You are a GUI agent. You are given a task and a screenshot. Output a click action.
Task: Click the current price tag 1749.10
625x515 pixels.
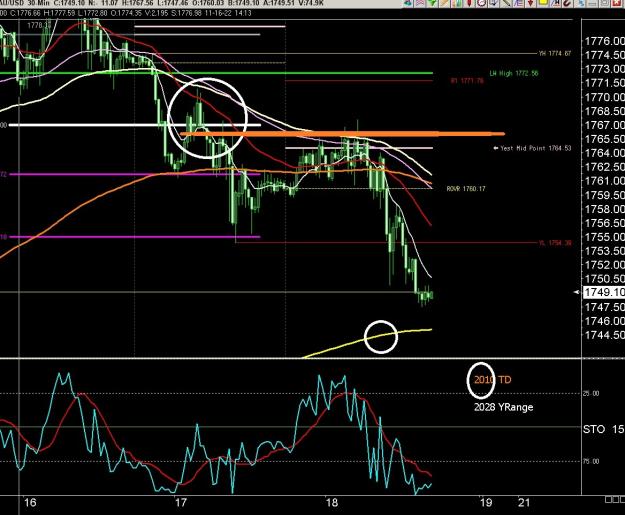coord(604,292)
